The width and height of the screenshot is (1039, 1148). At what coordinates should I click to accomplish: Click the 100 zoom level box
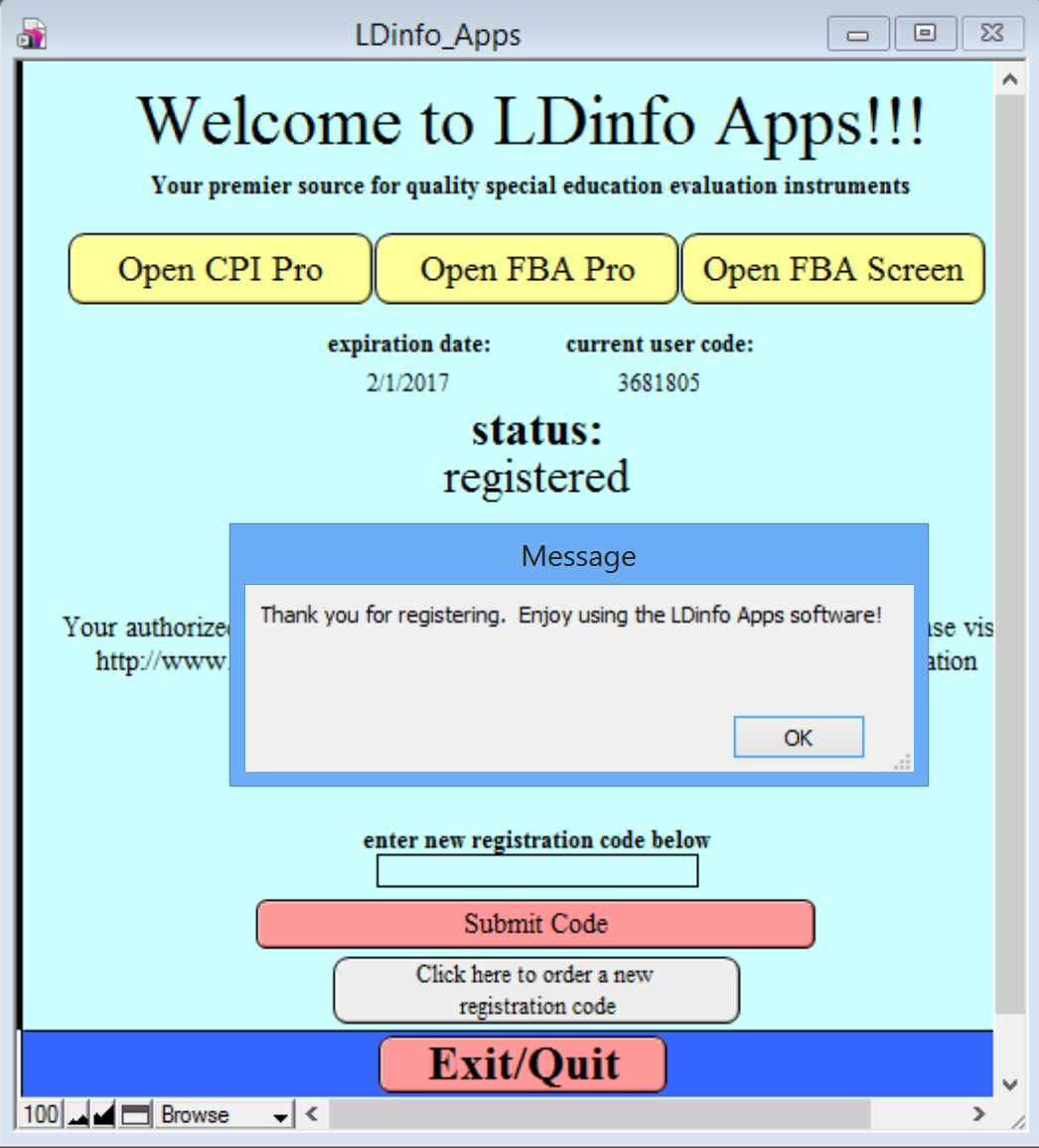pos(41,1115)
